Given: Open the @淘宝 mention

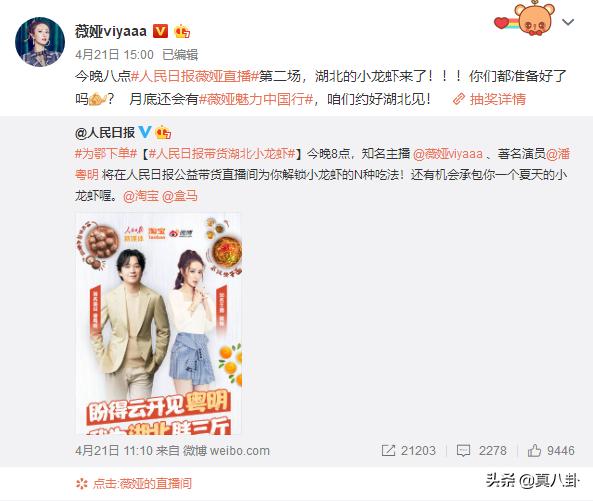Looking at the screenshot, I should coord(141,196).
